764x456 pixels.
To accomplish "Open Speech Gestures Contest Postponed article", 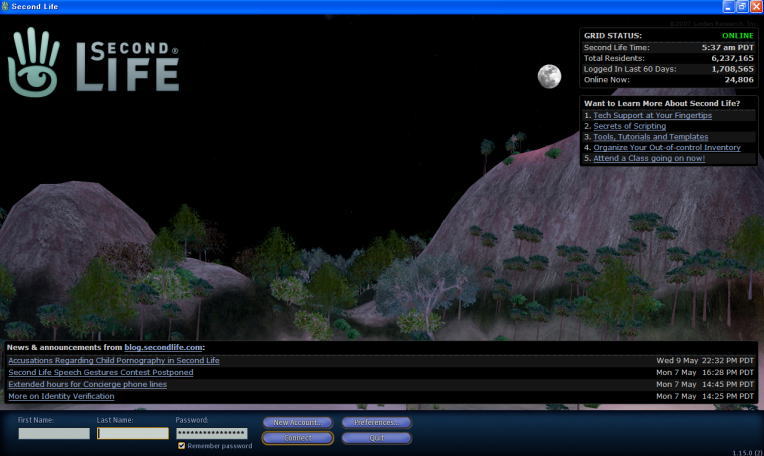I will coord(100,372).
